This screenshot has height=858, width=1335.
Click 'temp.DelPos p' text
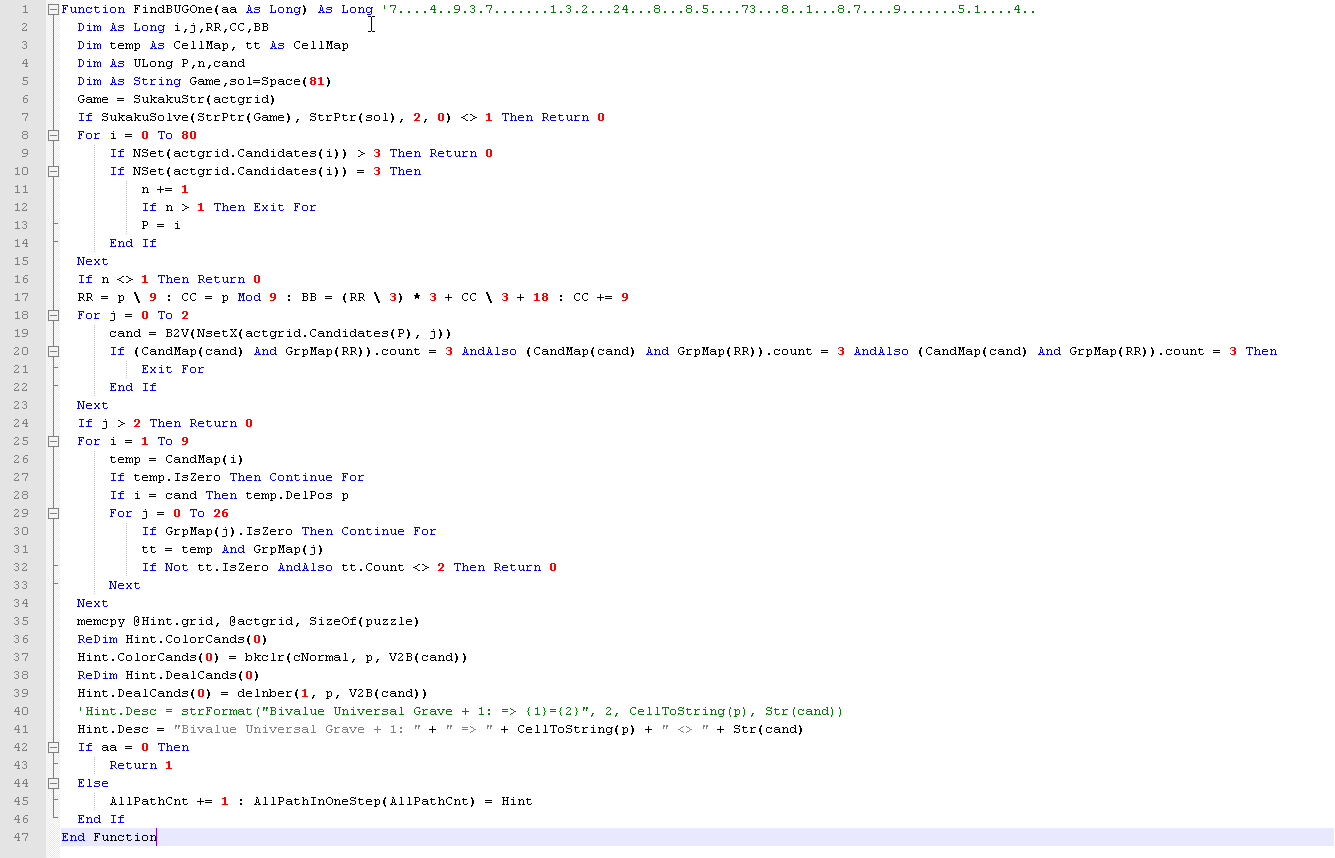pos(297,495)
